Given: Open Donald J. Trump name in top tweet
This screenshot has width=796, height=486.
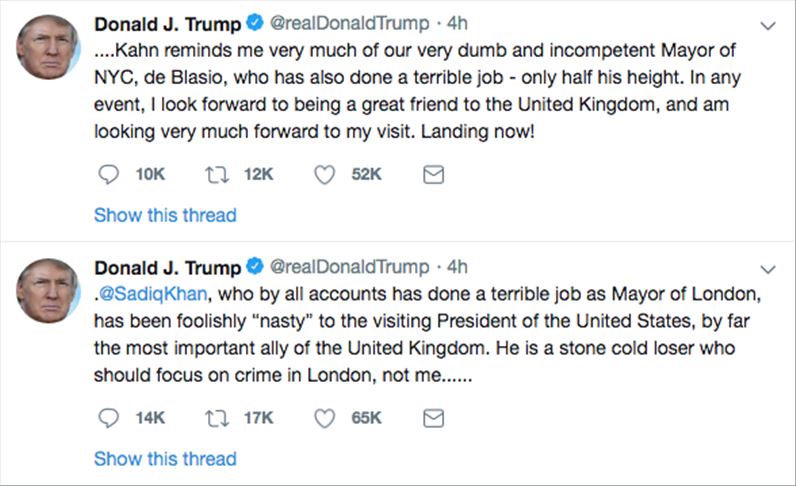Looking at the screenshot, I should point(167,24).
